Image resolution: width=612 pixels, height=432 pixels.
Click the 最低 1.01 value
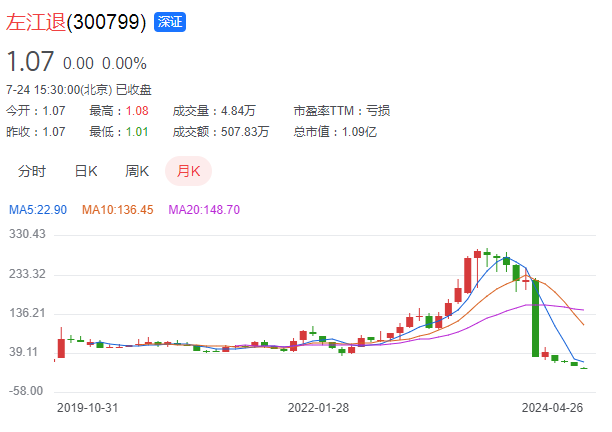click(x=137, y=132)
